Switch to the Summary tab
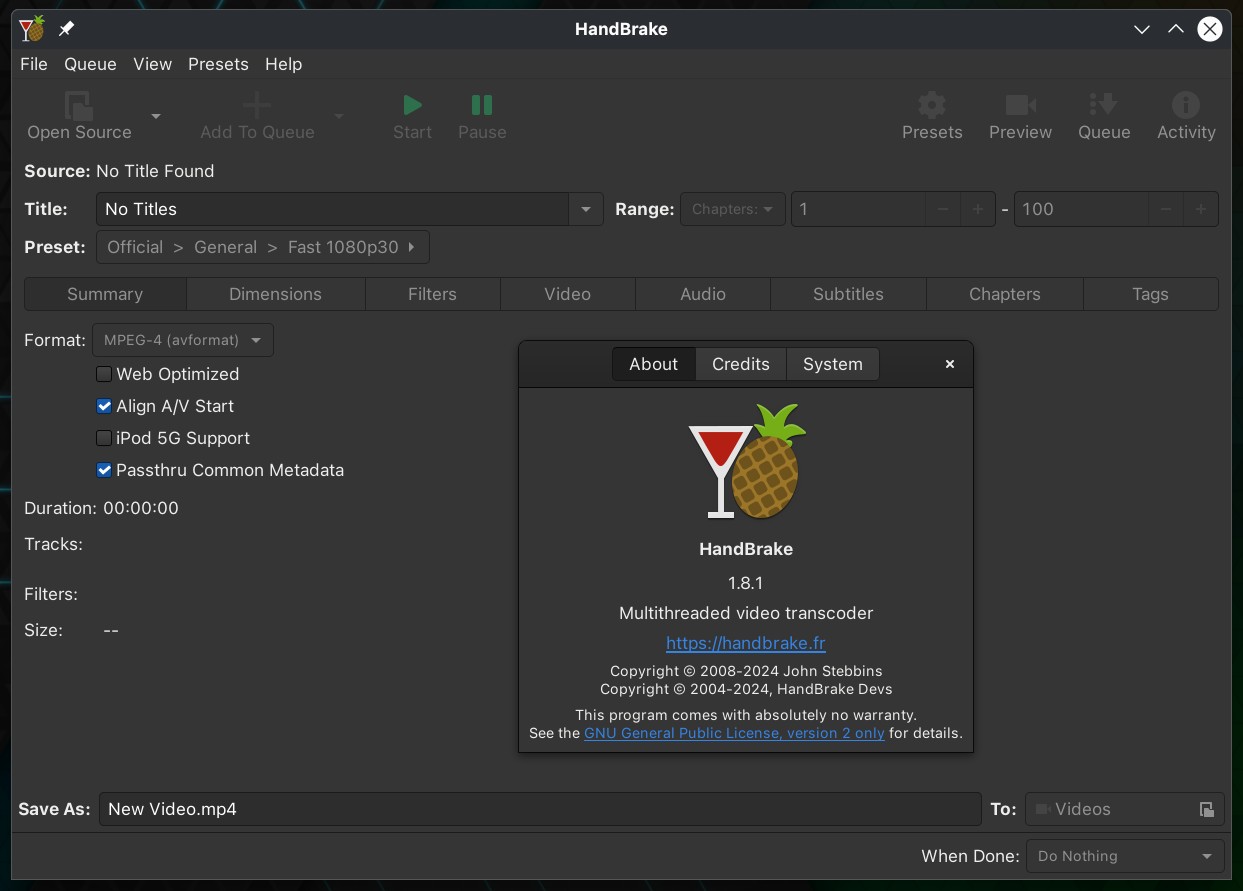This screenshot has width=1243, height=891. click(105, 294)
